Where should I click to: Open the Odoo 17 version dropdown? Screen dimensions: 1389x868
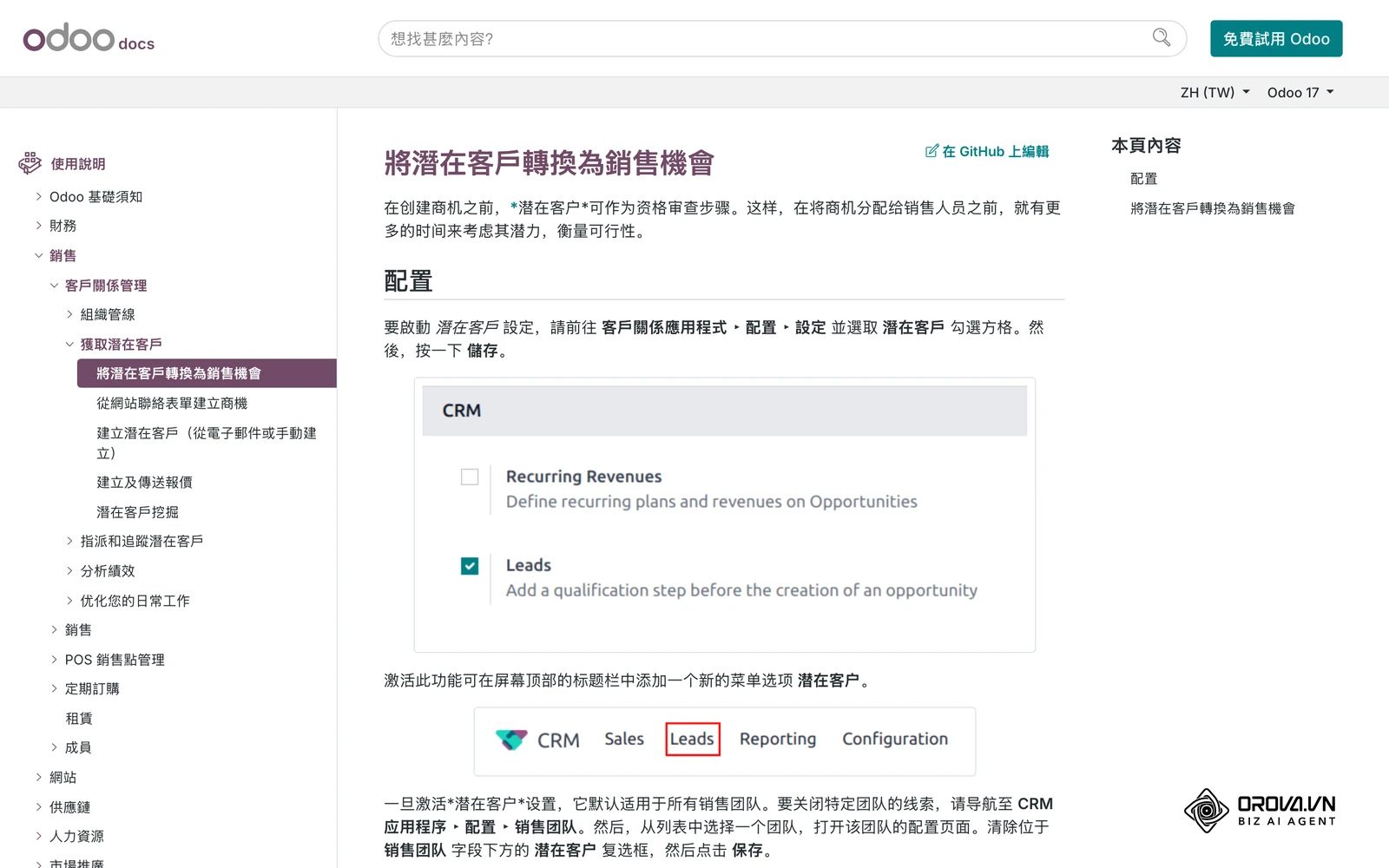click(1300, 92)
